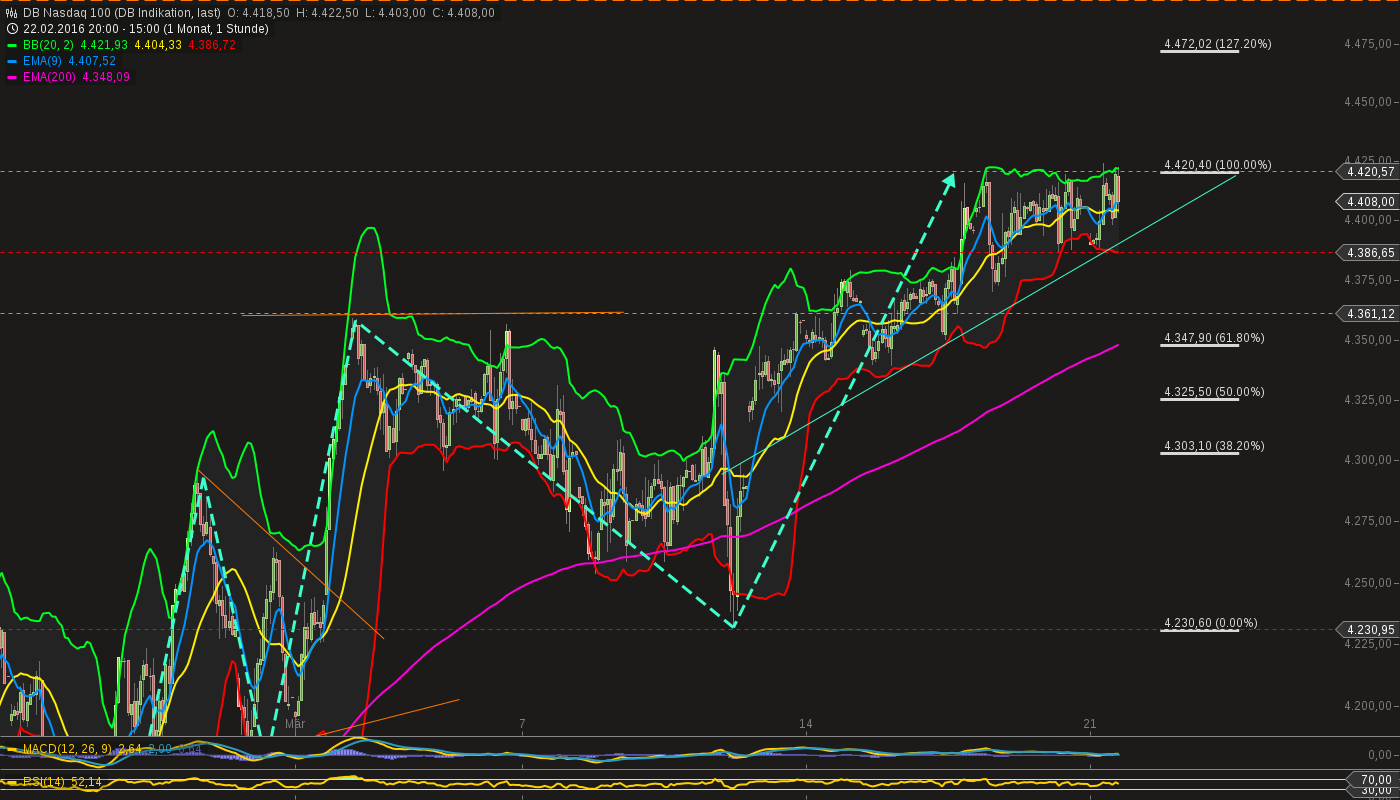Click the candlestick chart symbol icon beside DB Nasdaq 100

(10, 14)
